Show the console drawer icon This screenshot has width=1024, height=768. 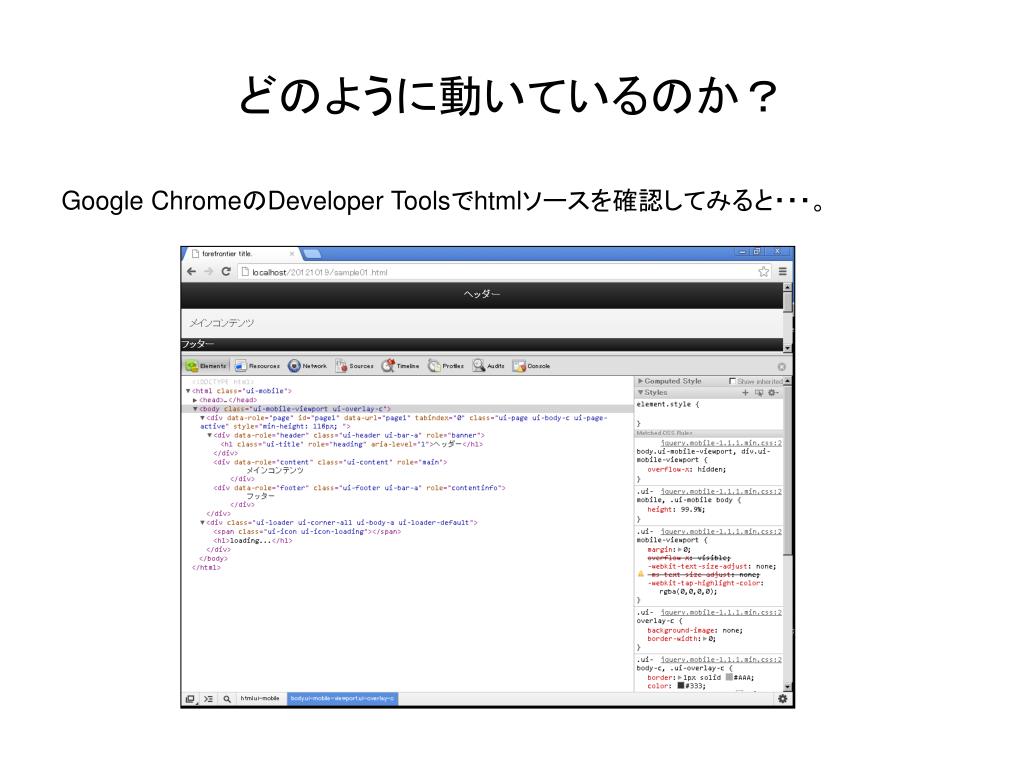[x=208, y=699]
